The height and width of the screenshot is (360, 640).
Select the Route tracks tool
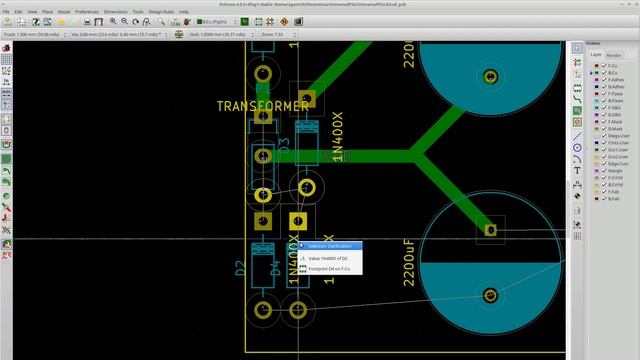click(577, 99)
